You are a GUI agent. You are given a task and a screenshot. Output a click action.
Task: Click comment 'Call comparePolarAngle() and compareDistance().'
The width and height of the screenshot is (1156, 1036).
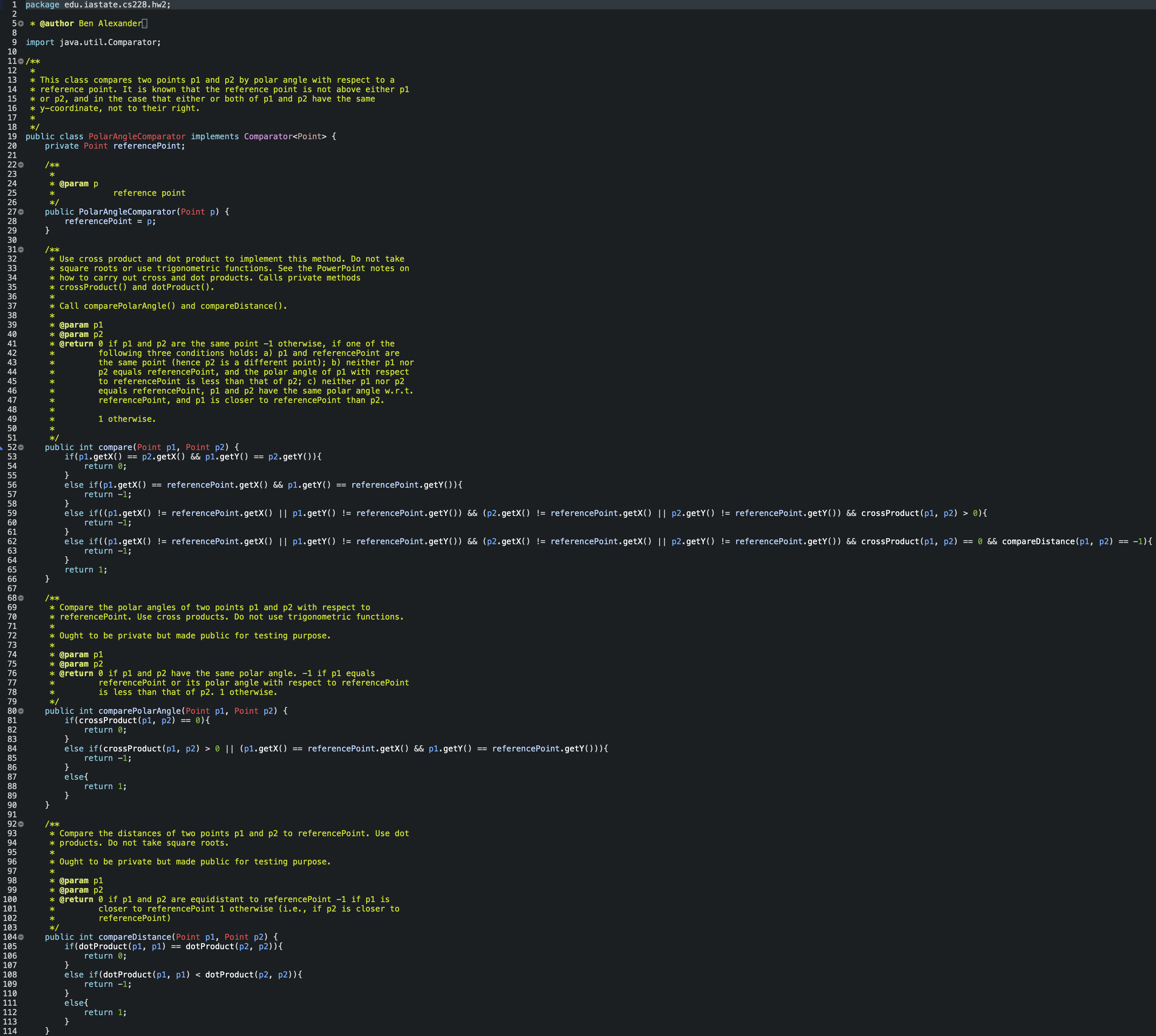click(173, 306)
